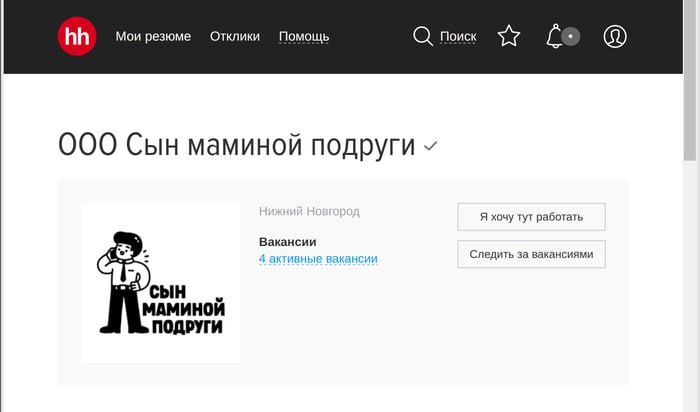The width and height of the screenshot is (700, 412).
Task: Open search via magnifying glass icon
Action: coord(422,36)
